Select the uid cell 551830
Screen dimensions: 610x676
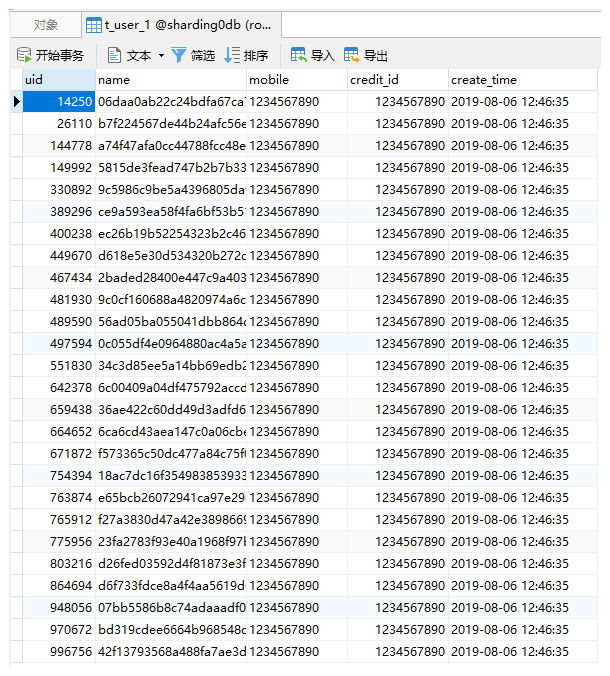coord(59,366)
